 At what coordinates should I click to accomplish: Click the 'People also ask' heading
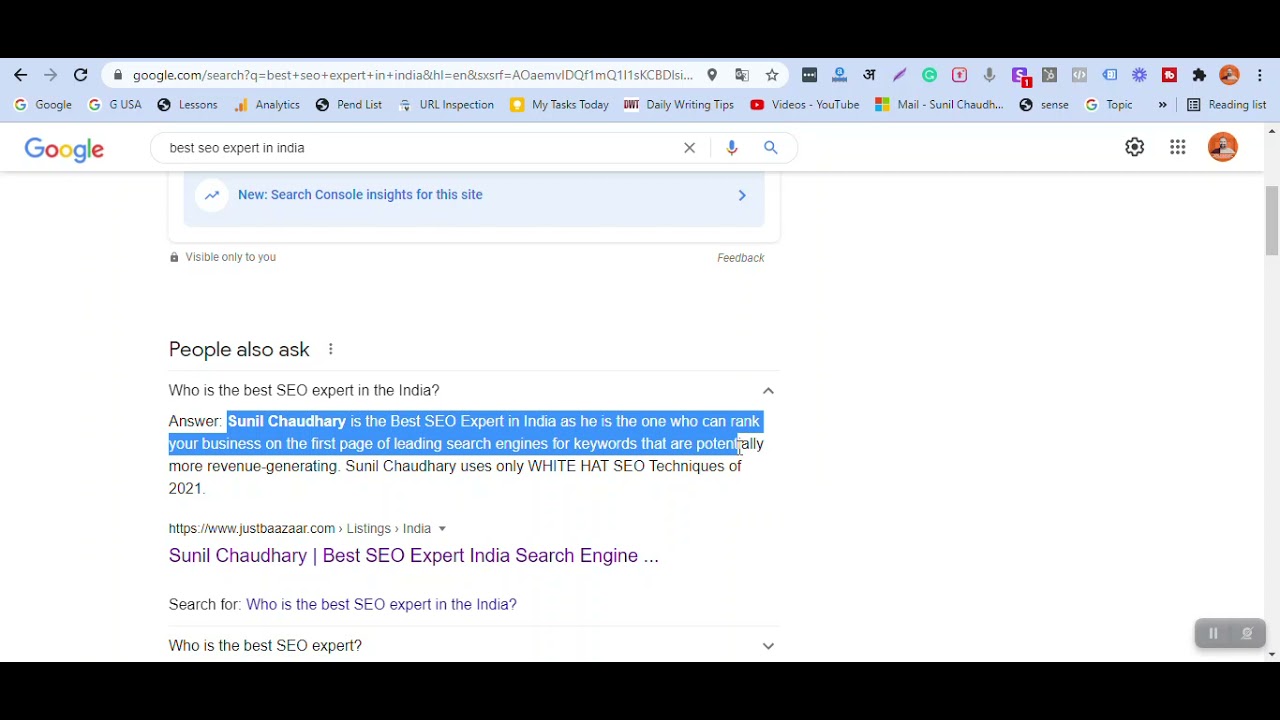(239, 349)
